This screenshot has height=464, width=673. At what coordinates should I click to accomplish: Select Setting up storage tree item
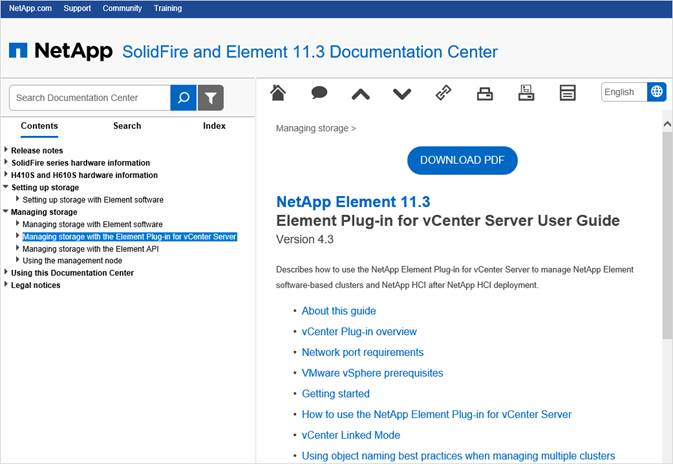point(45,188)
